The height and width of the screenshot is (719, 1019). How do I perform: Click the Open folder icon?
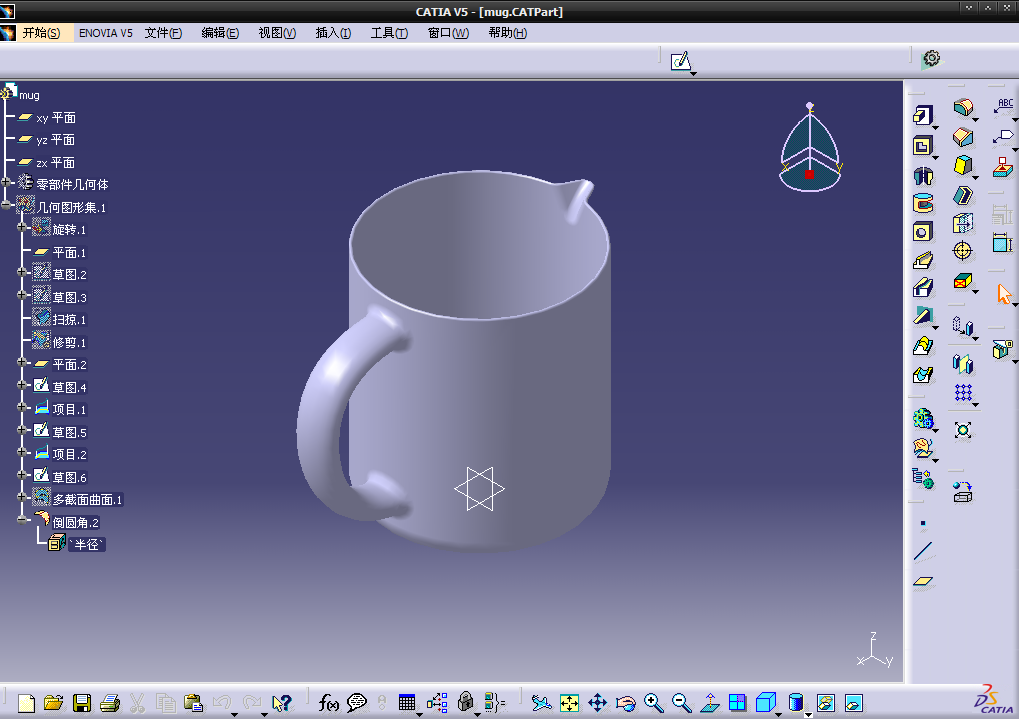pos(54,703)
